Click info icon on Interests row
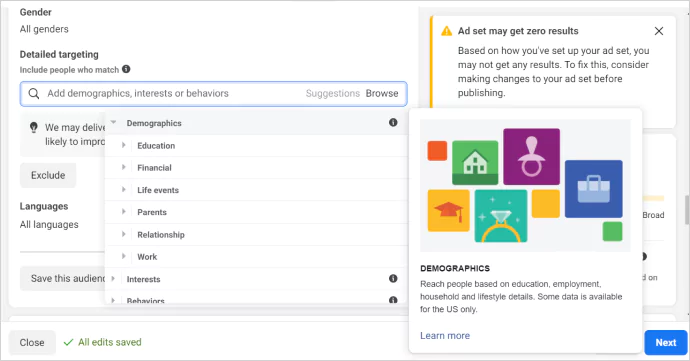This screenshot has width=690, height=361. click(x=393, y=278)
